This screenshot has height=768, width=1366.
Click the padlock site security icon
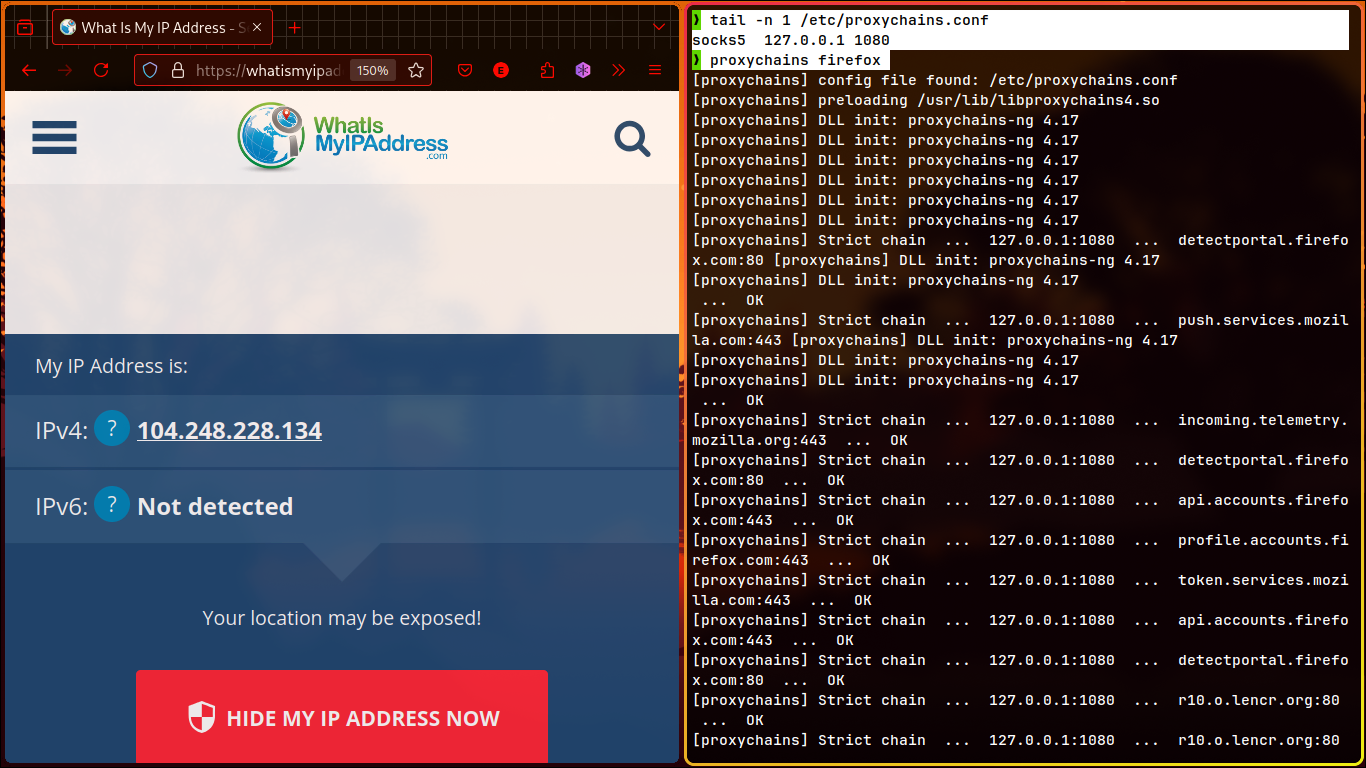178,70
